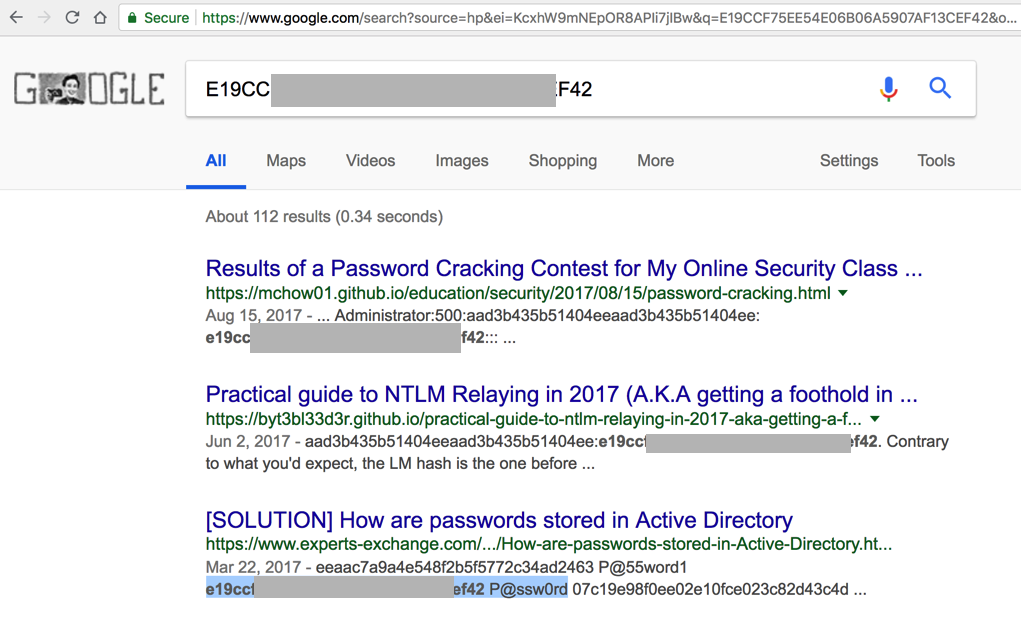Click the browser back arrow
The height and width of the screenshot is (623, 1021).
click(16, 18)
